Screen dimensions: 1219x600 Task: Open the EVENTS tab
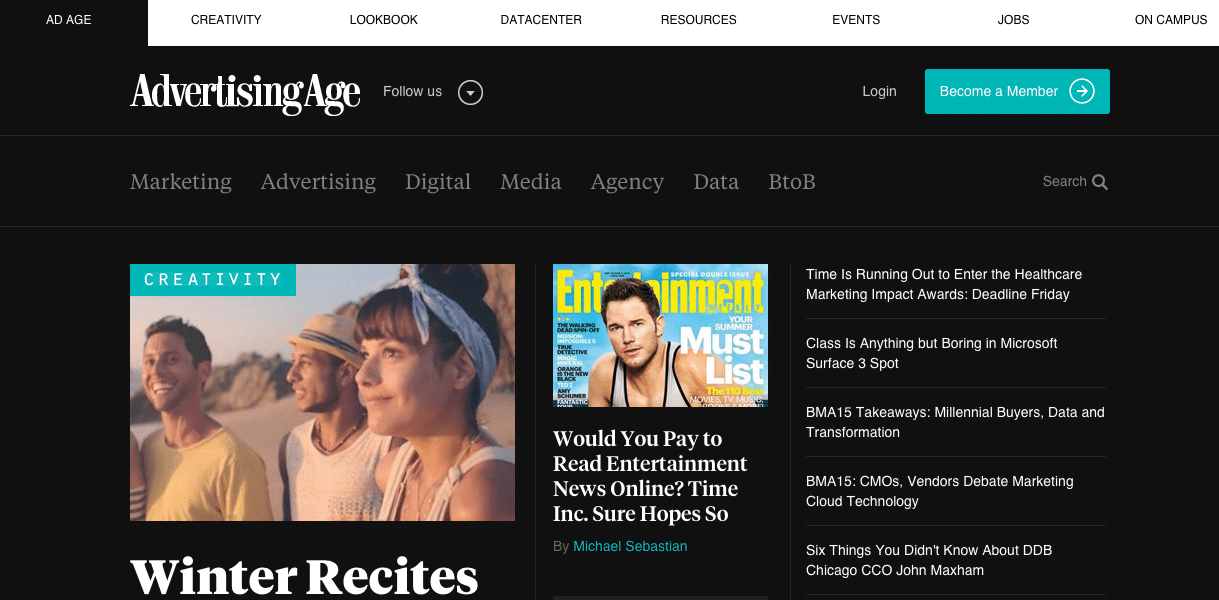[x=856, y=20]
